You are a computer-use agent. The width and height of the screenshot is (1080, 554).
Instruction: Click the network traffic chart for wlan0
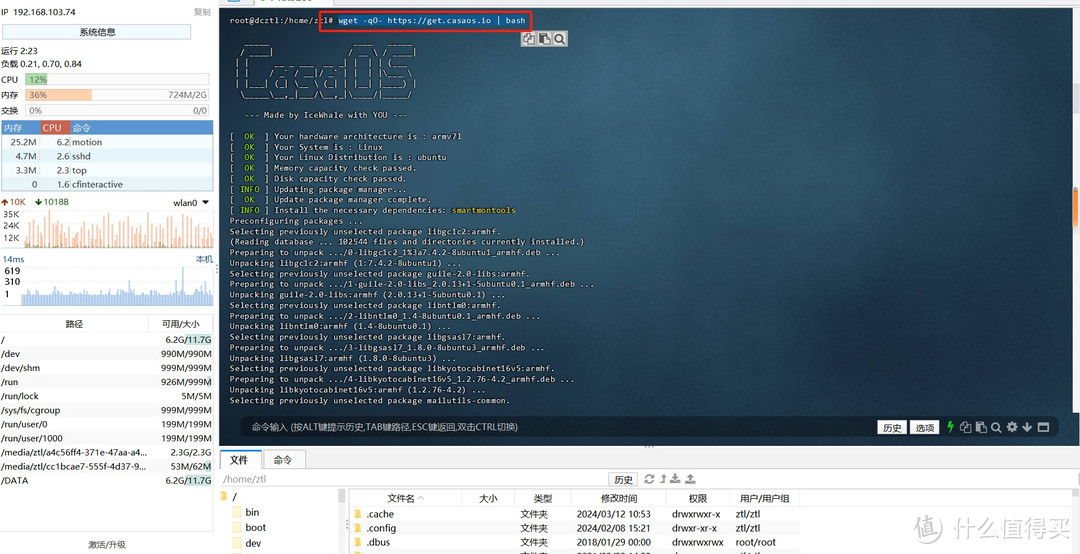tap(118, 229)
